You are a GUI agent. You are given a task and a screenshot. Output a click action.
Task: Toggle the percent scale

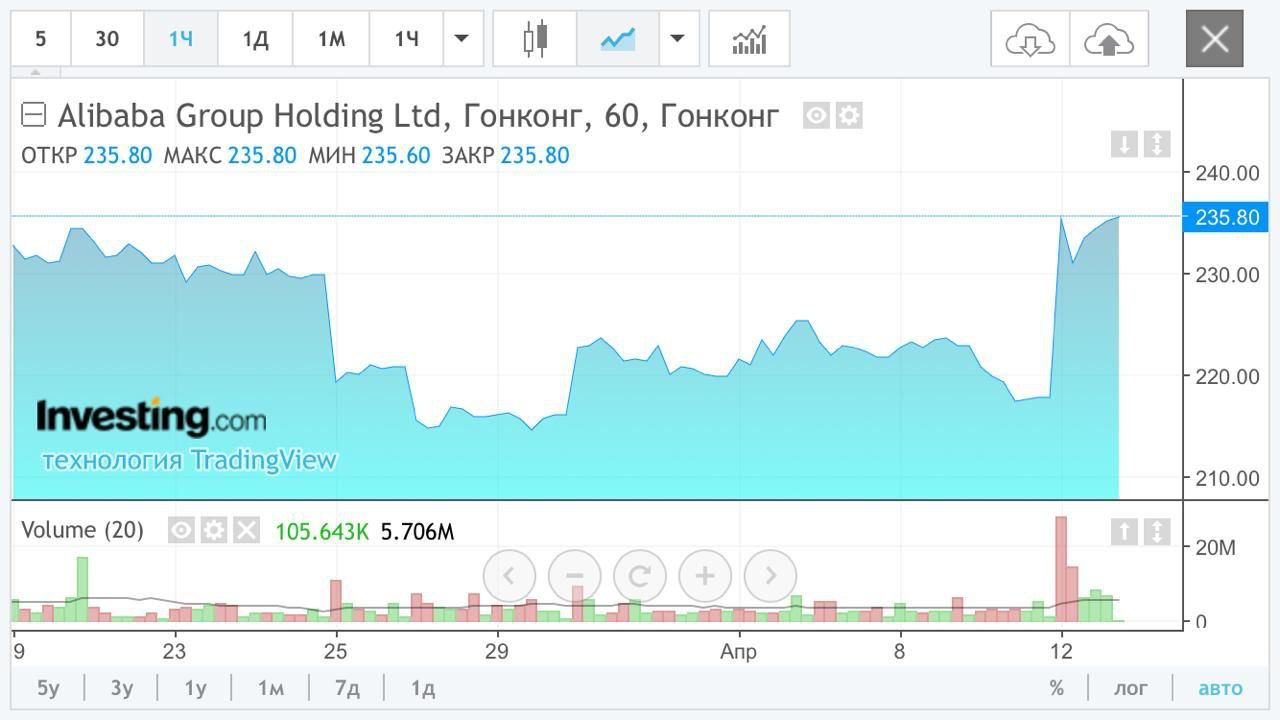tap(1057, 688)
